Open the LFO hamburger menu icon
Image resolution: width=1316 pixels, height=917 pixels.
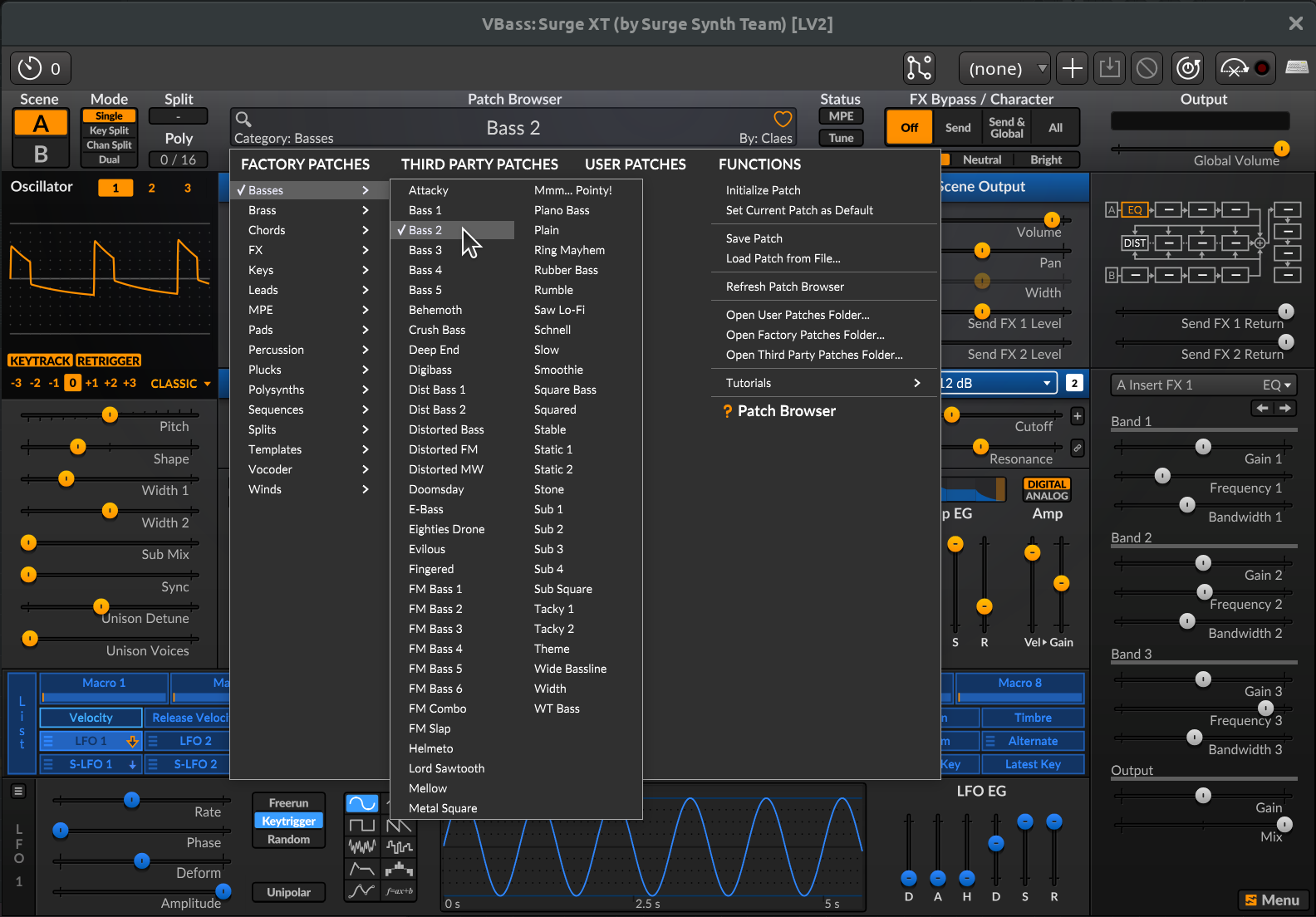point(18,792)
